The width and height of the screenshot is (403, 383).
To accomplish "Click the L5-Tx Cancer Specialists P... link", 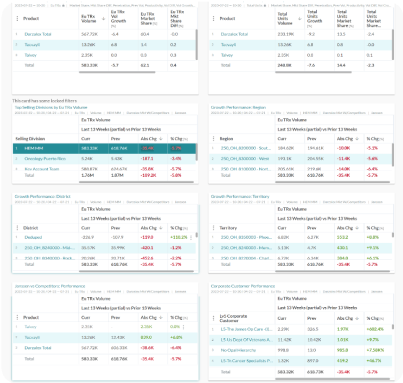I will (246, 361).
